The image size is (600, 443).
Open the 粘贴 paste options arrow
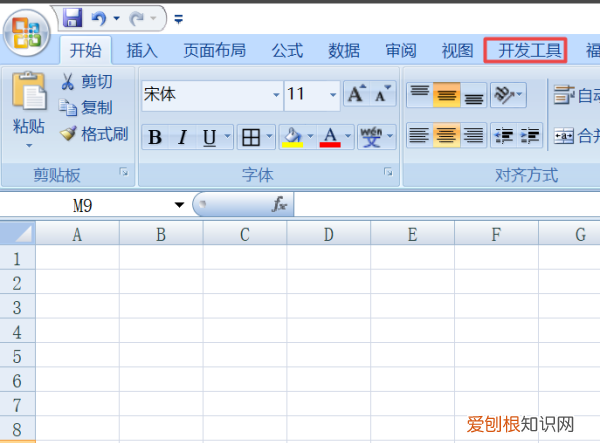pos(29,145)
